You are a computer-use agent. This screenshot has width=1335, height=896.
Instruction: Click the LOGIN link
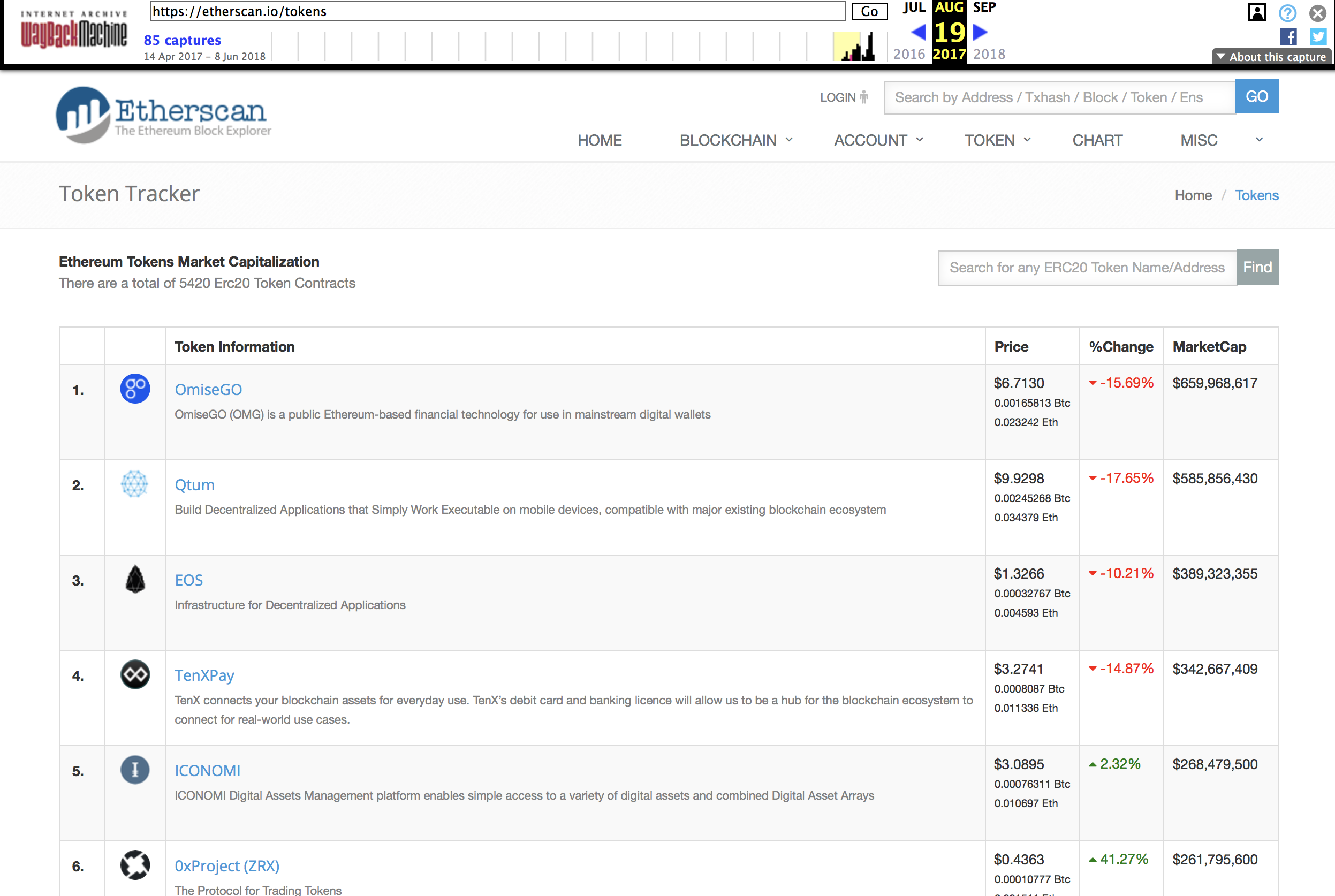coord(838,98)
